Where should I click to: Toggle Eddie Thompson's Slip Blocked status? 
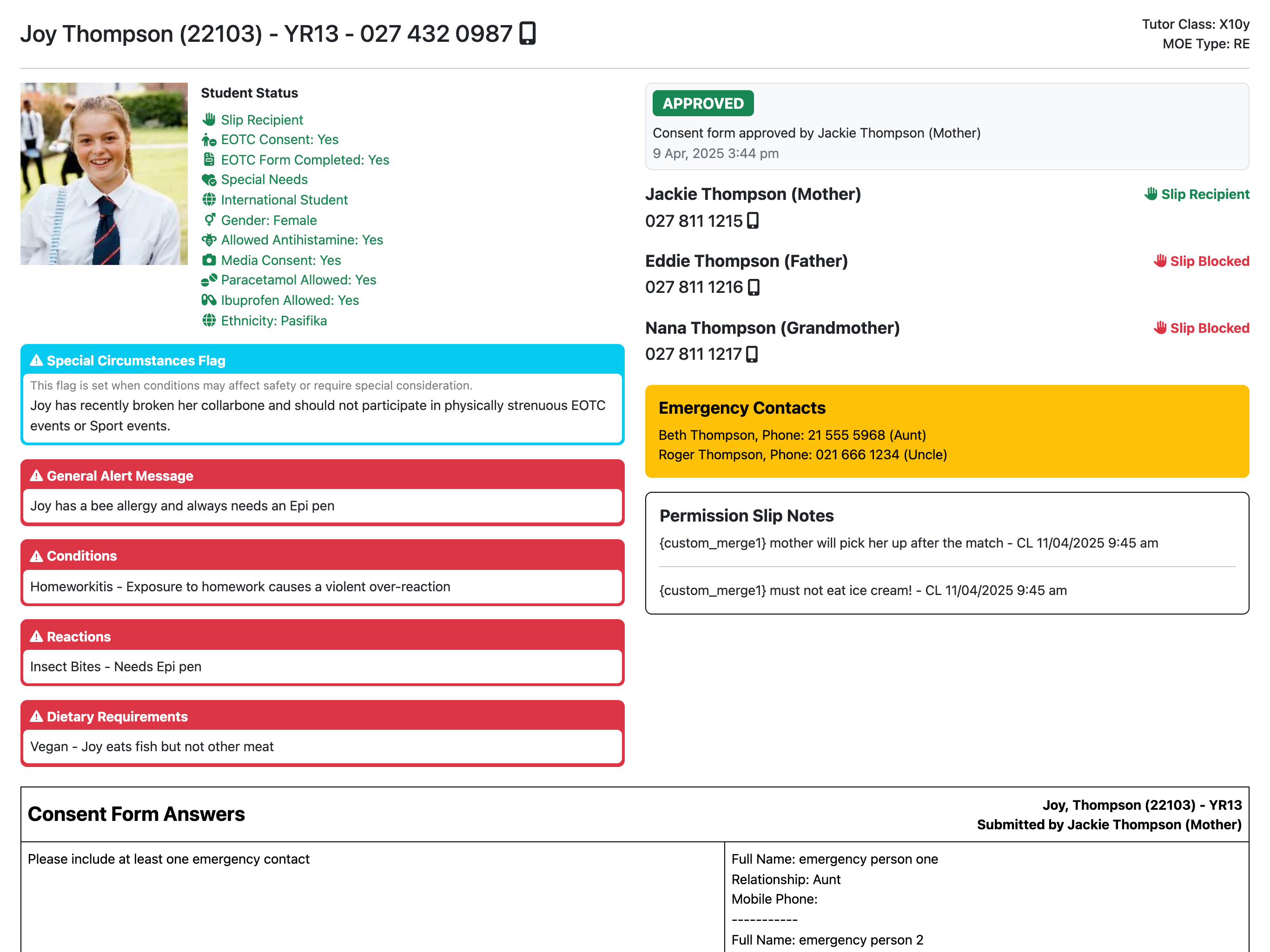tap(1201, 261)
